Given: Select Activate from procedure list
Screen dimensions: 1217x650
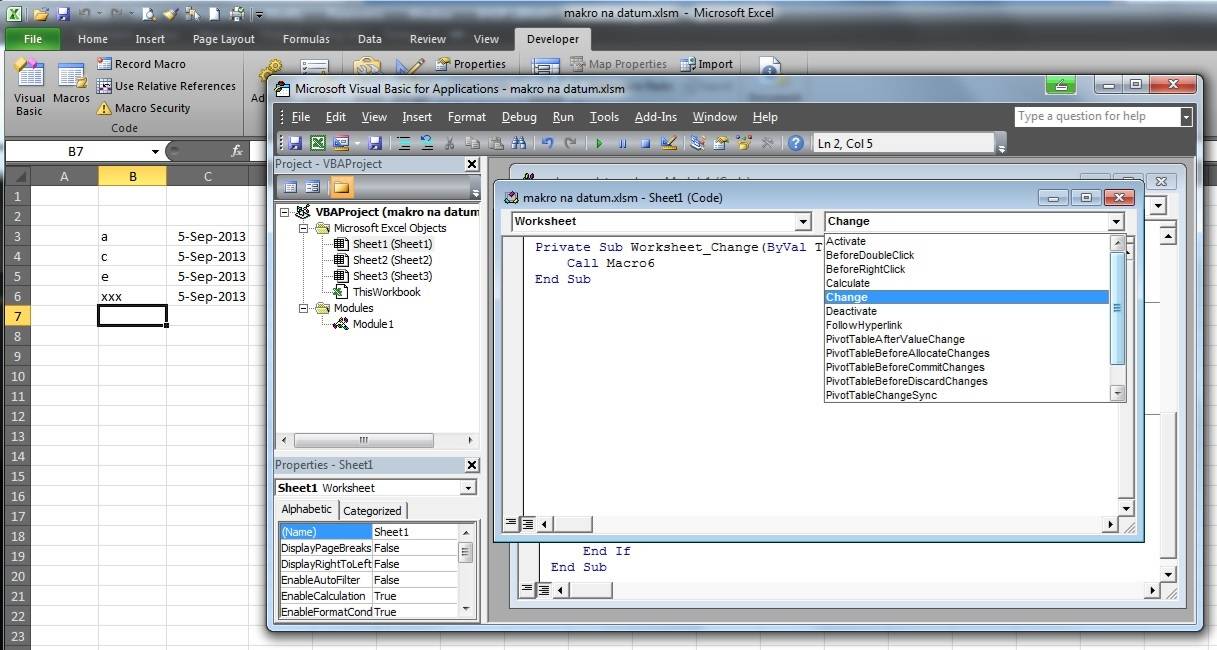Looking at the screenshot, I should [x=967, y=241].
